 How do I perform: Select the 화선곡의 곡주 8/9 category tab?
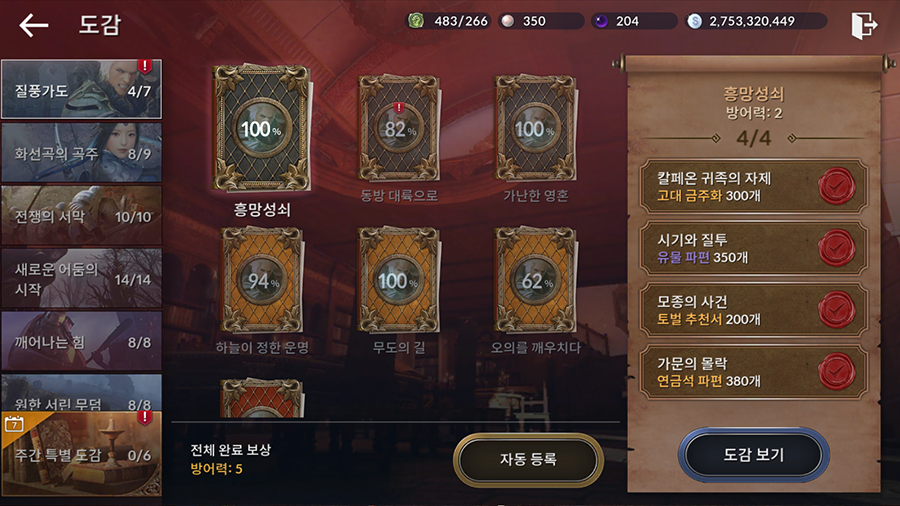pos(82,153)
